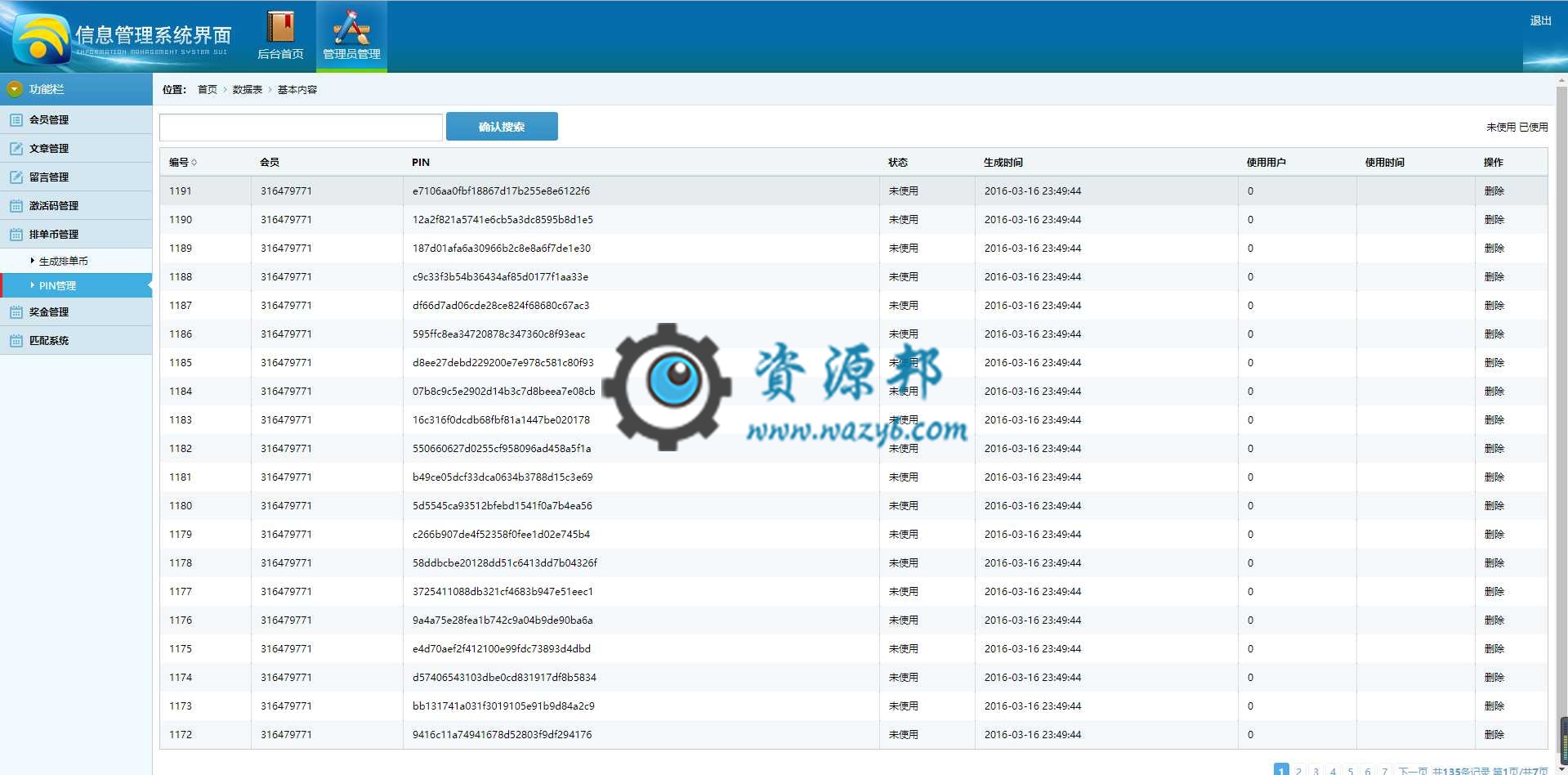Expand the 匹配系统 menu

tap(76, 340)
